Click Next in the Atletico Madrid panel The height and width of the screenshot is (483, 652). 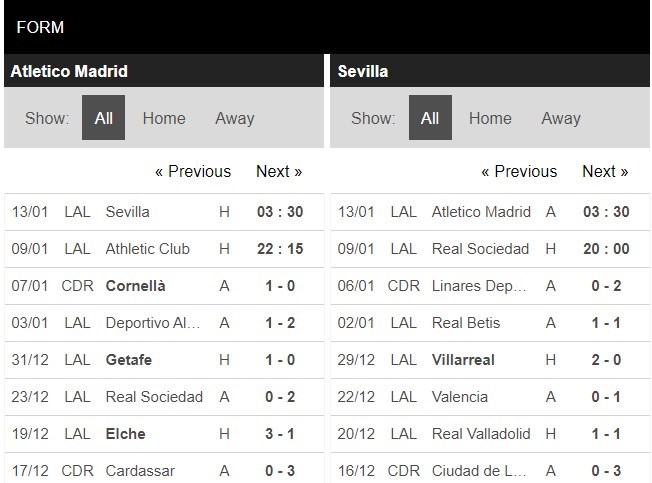pos(279,171)
